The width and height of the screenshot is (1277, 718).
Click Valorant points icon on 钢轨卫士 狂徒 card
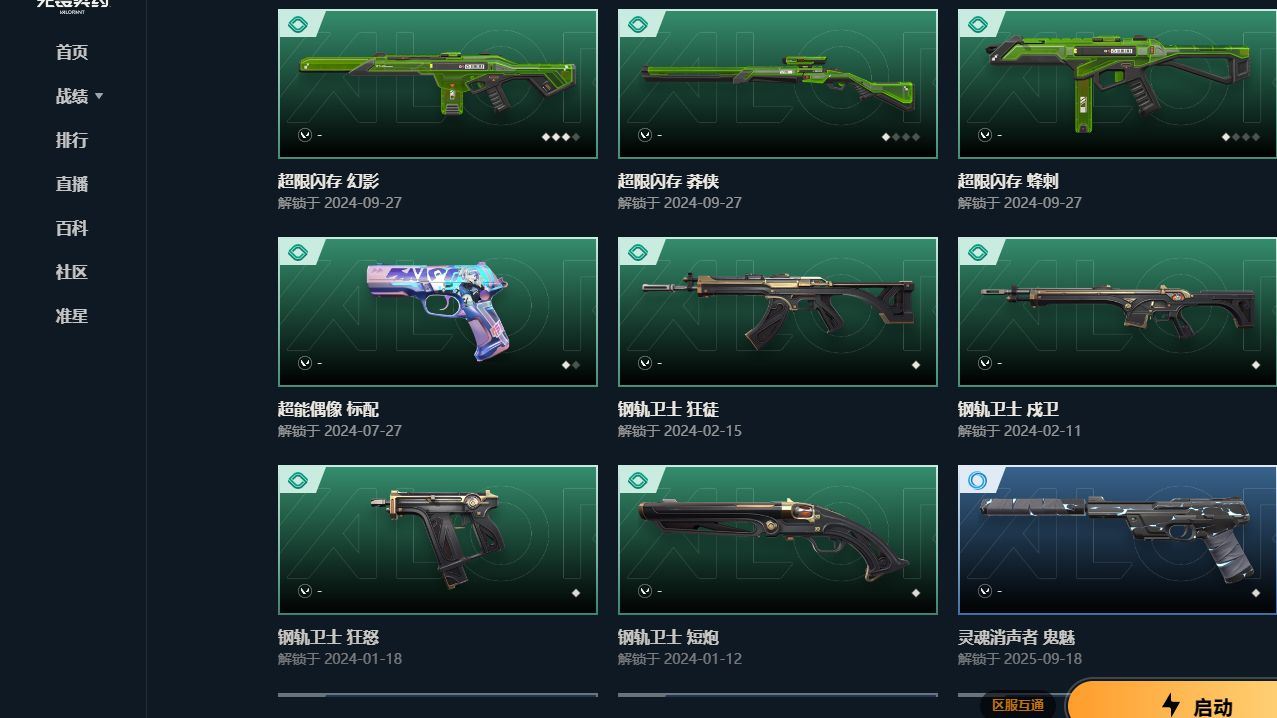pyautogui.click(x=645, y=363)
